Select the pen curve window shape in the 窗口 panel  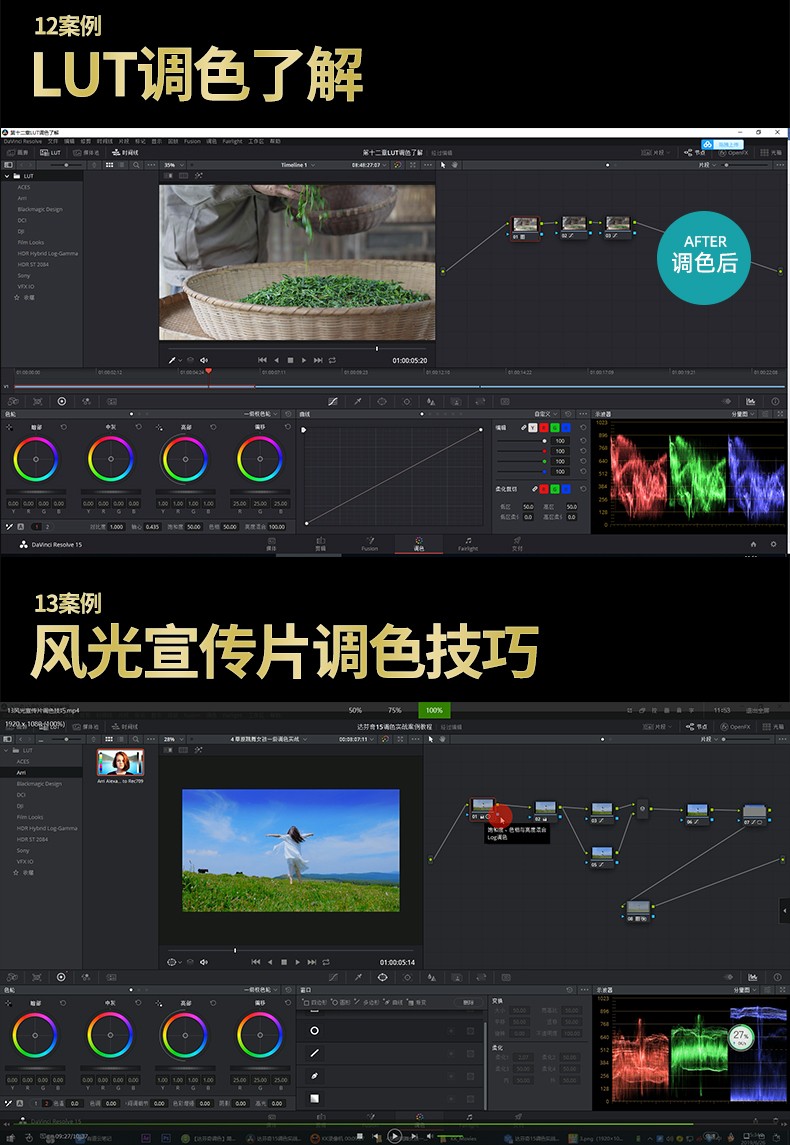pos(314,1076)
